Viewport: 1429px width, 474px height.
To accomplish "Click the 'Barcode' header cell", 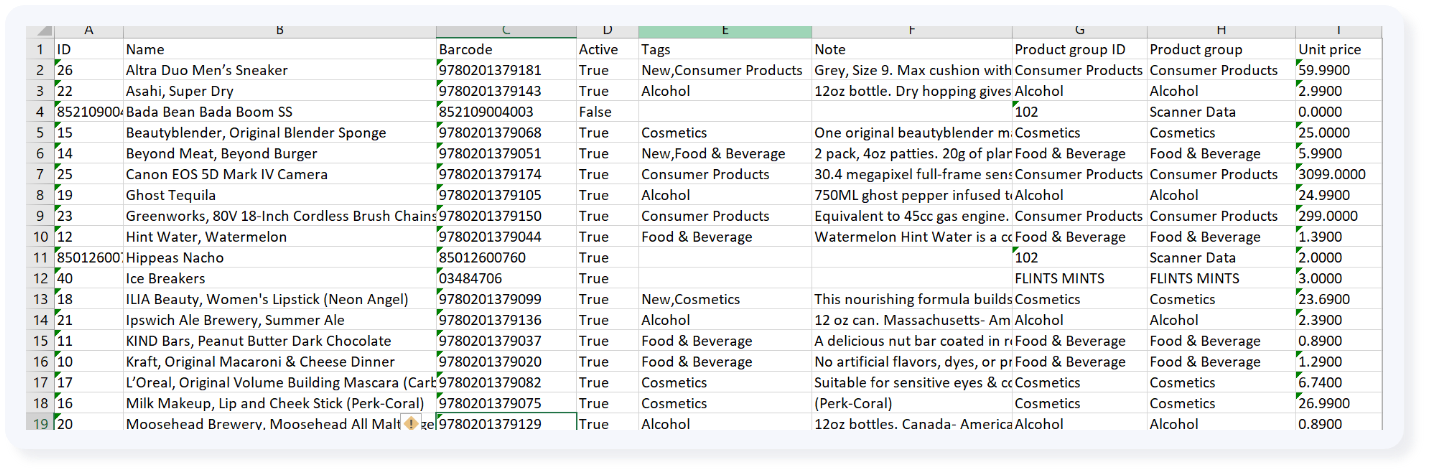I will coord(506,49).
